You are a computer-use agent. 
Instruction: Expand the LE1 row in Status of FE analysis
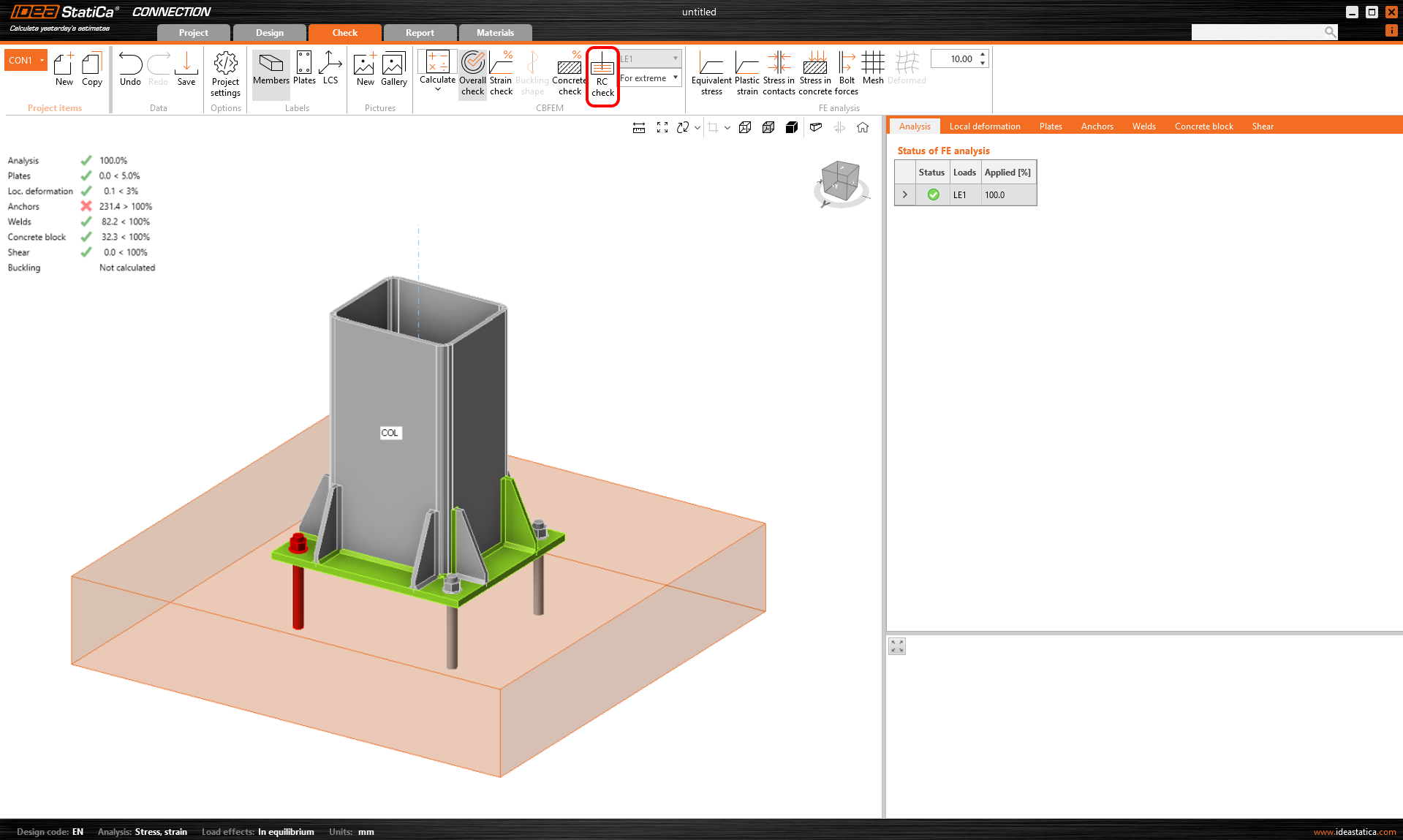click(x=904, y=194)
